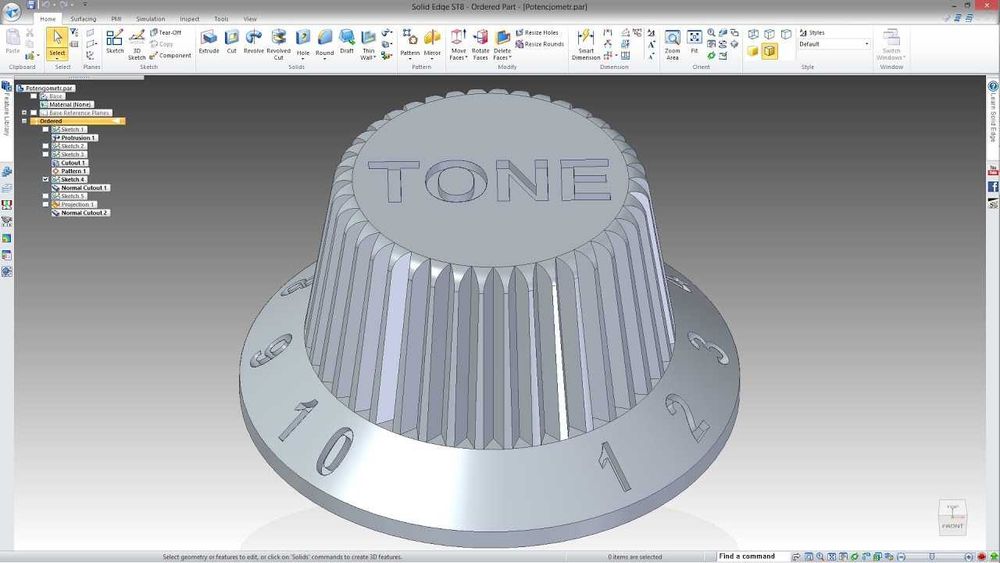
Task: Click the Resize Holes command
Action: pos(536,33)
